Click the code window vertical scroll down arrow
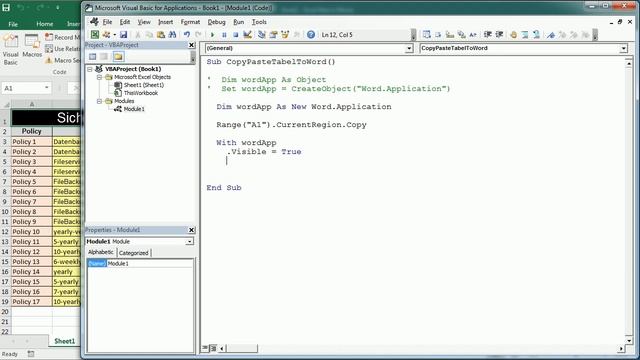This screenshot has height=360, width=640. [629, 340]
